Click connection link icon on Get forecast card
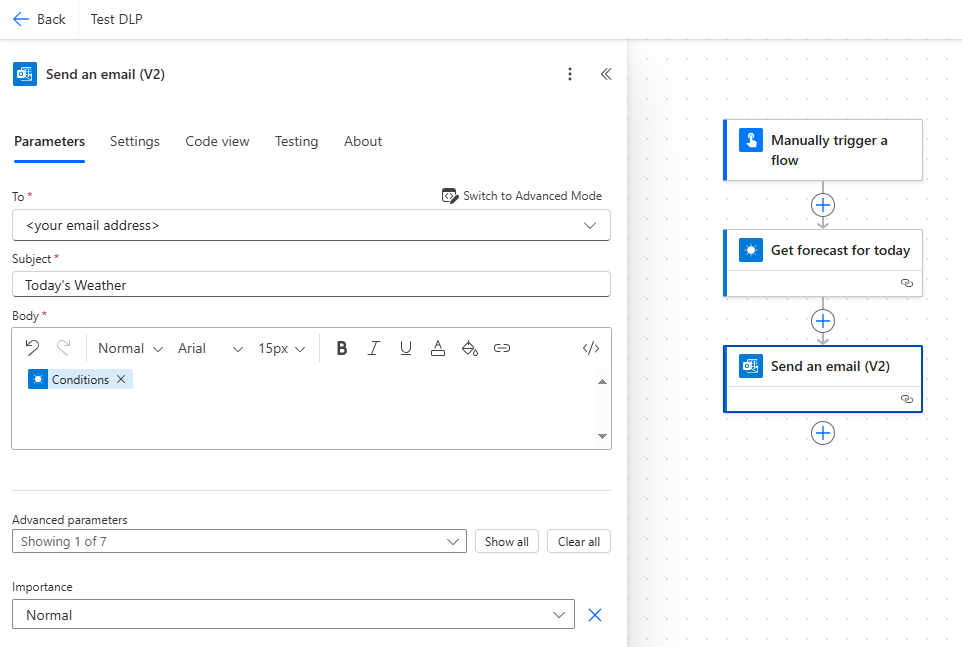The image size is (962, 647). tap(907, 283)
